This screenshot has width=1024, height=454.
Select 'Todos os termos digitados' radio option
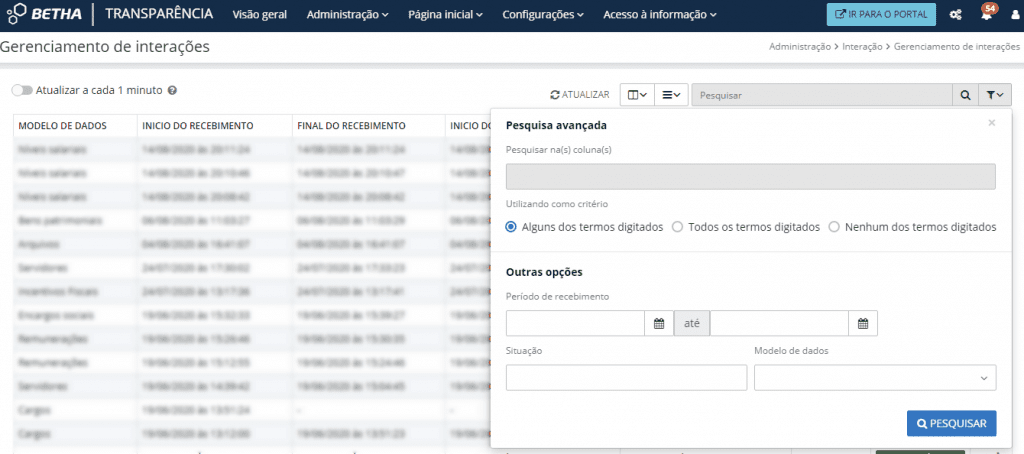pos(677,227)
